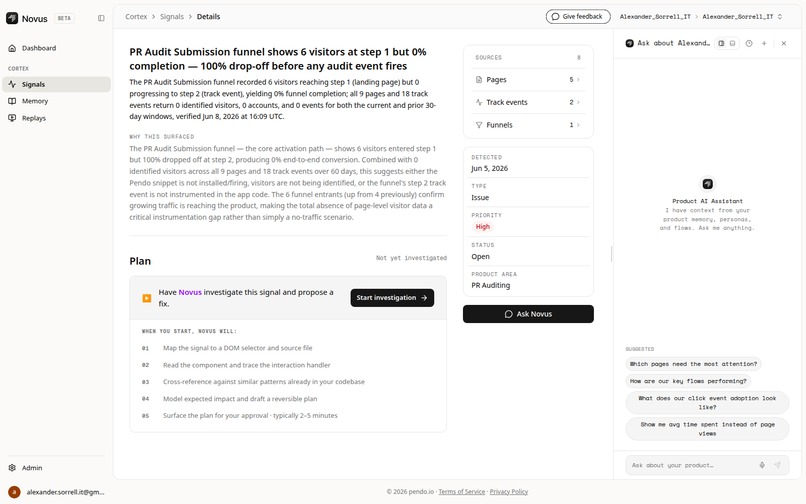Click the panel resize handle beside the chat
The width and height of the screenshot is (806, 504).
tap(611, 254)
